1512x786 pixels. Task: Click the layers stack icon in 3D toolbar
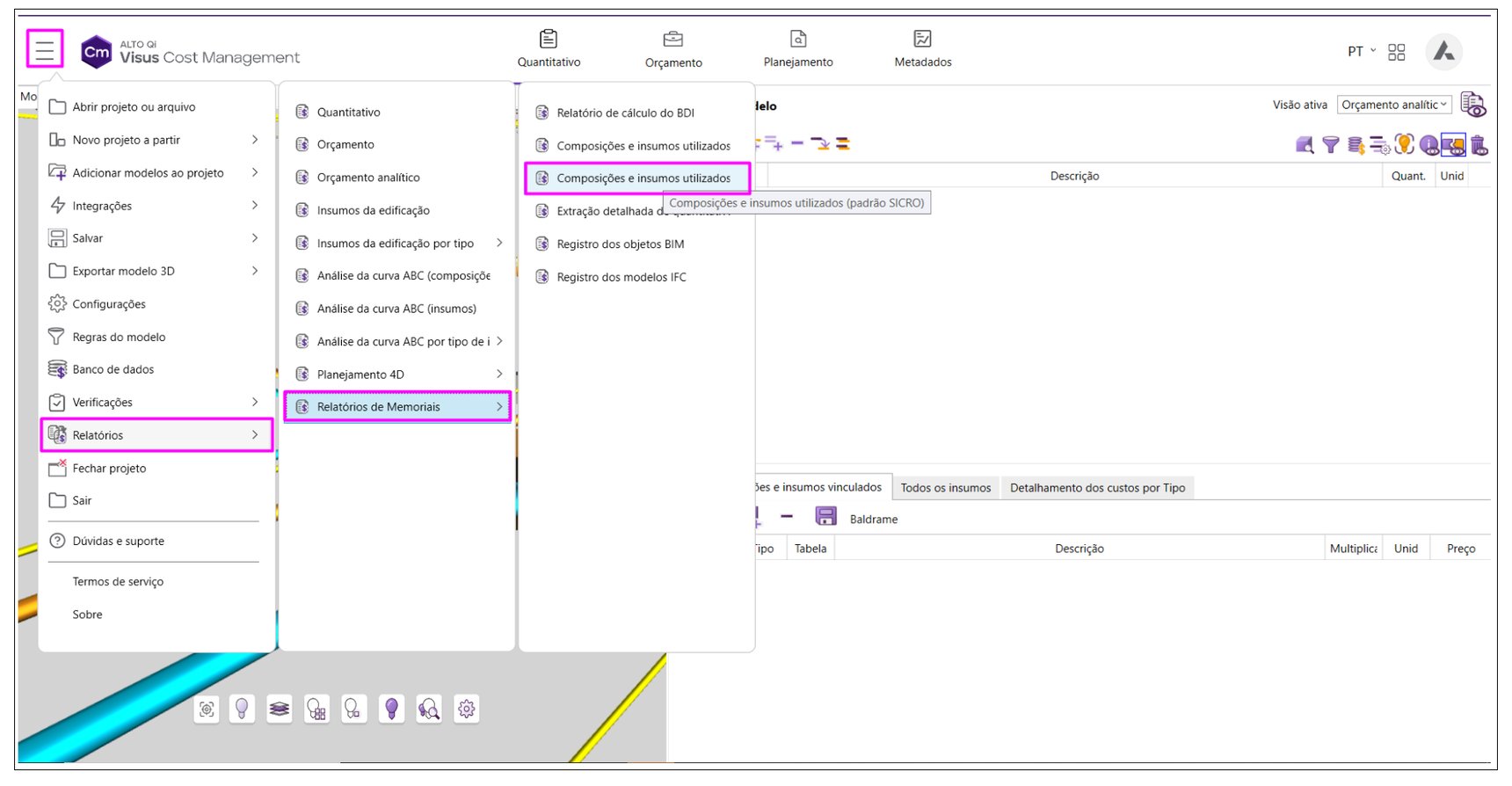tap(280, 709)
